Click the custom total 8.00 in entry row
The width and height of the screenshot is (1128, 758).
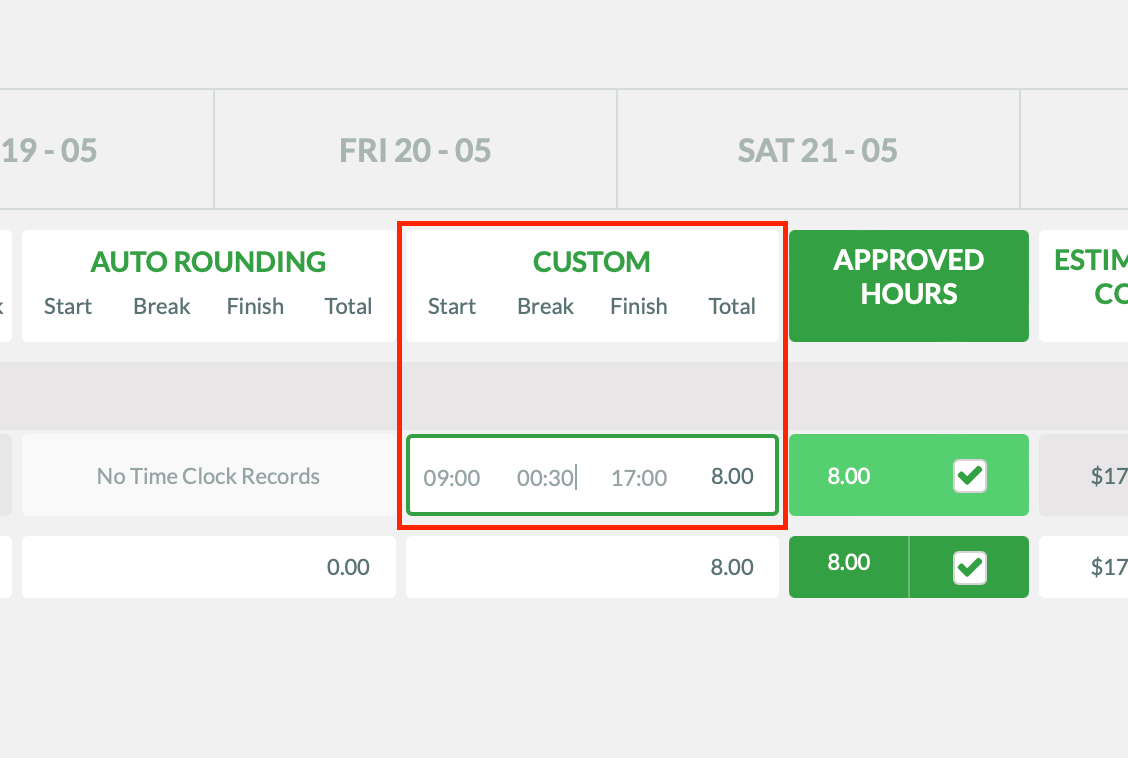coord(732,476)
